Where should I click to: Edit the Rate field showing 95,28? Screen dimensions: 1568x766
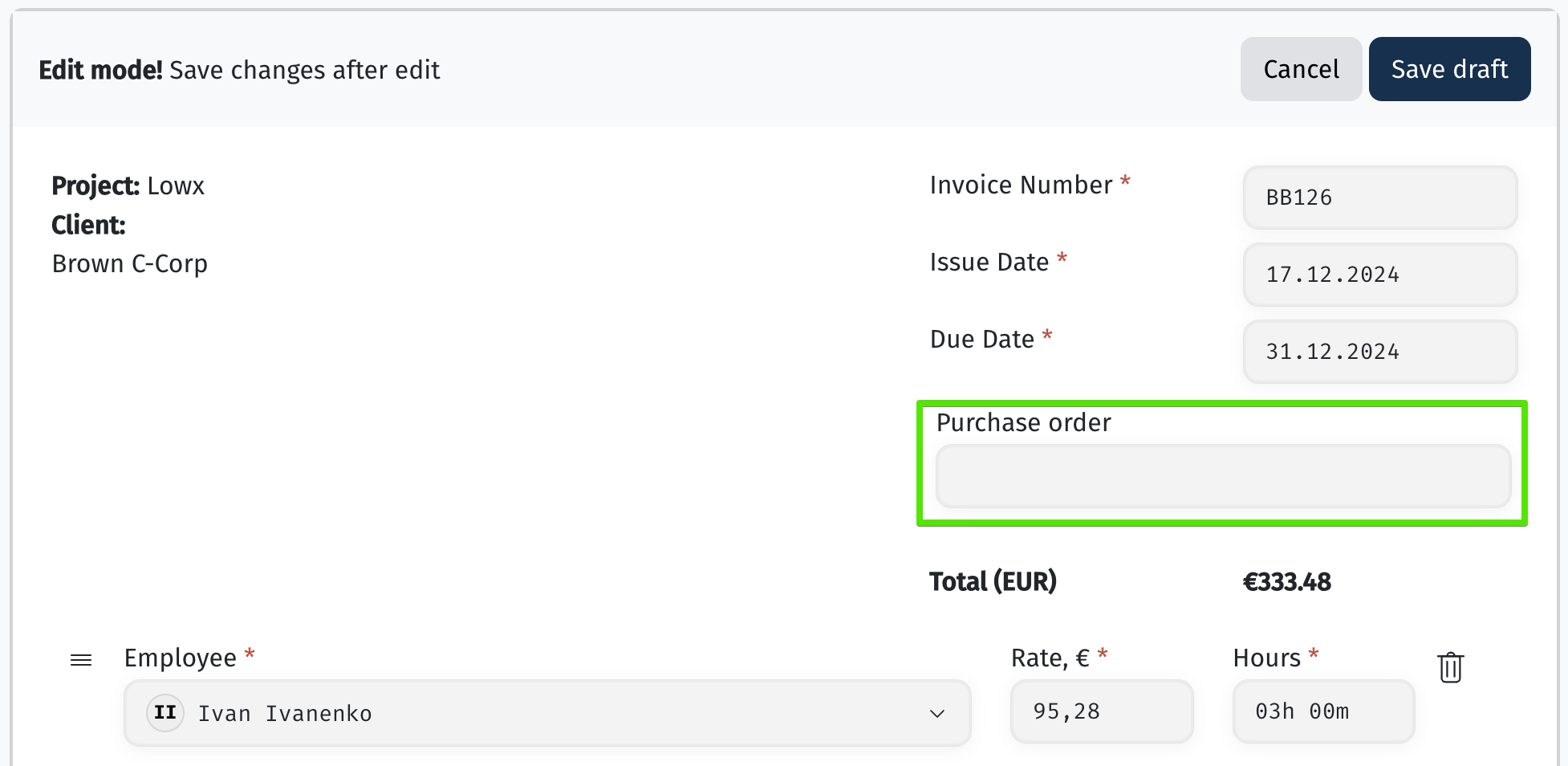(1102, 711)
